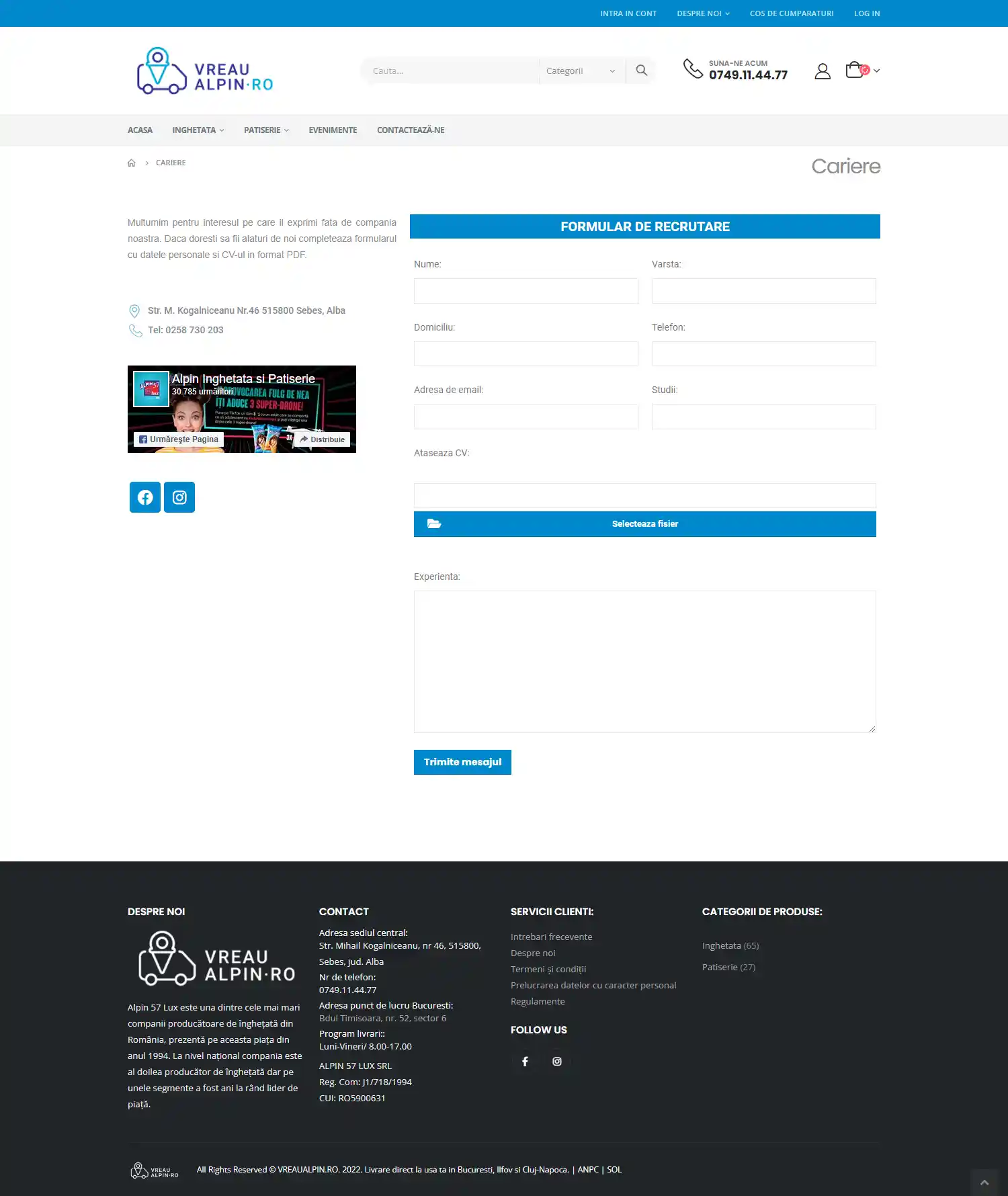Open the Categorii dropdown
Screen dimensions: 1008x1196
coord(581,71)
